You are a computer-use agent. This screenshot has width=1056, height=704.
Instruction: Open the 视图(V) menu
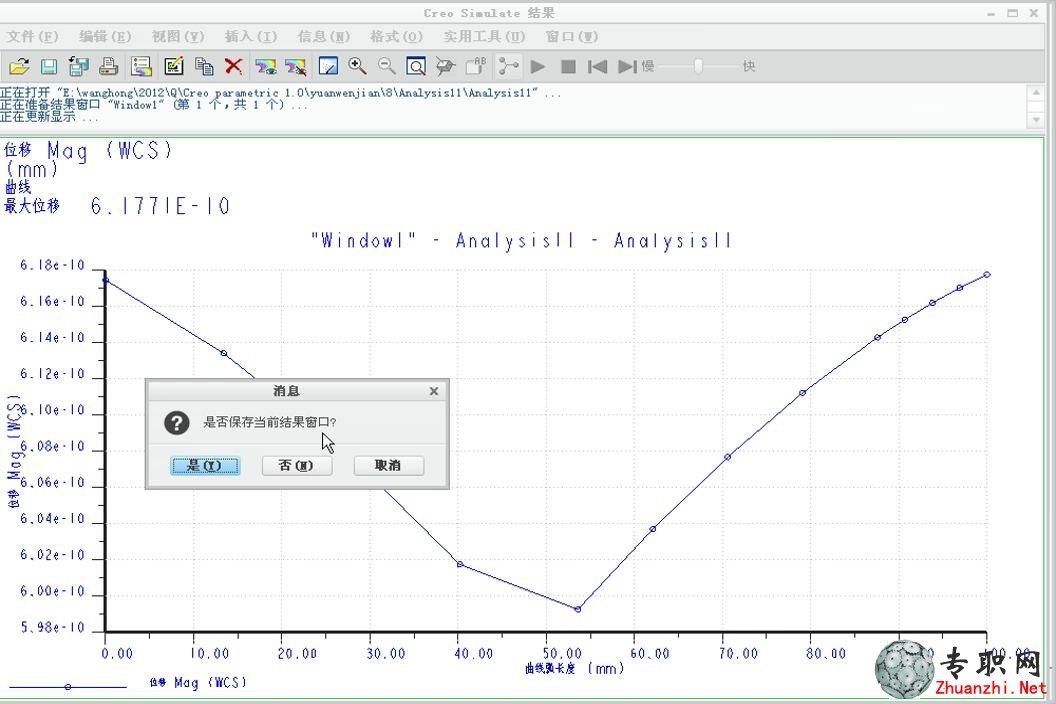[x=177, y=36]
